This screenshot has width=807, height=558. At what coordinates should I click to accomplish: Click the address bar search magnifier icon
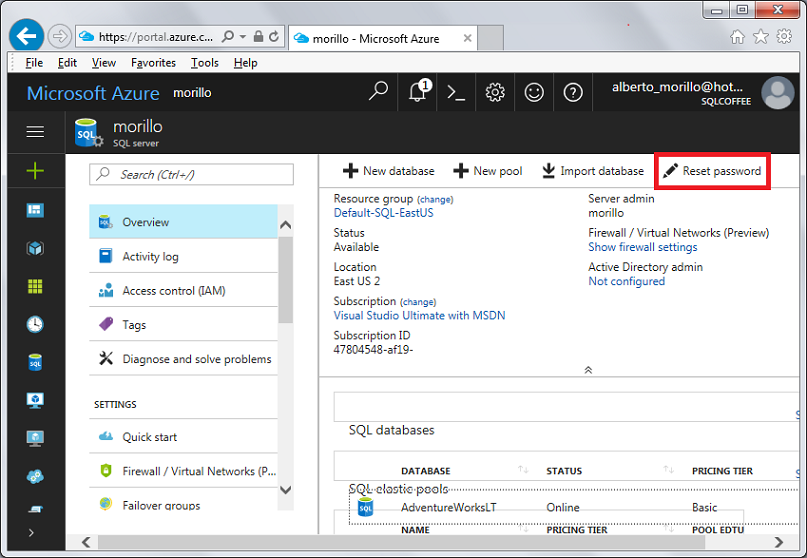coord(227,36)
